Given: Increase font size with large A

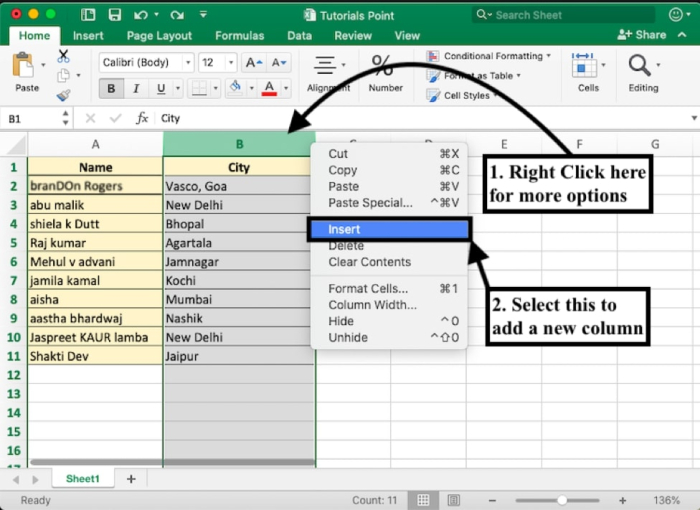Looking at the screenshot, I should click(254, 63).
